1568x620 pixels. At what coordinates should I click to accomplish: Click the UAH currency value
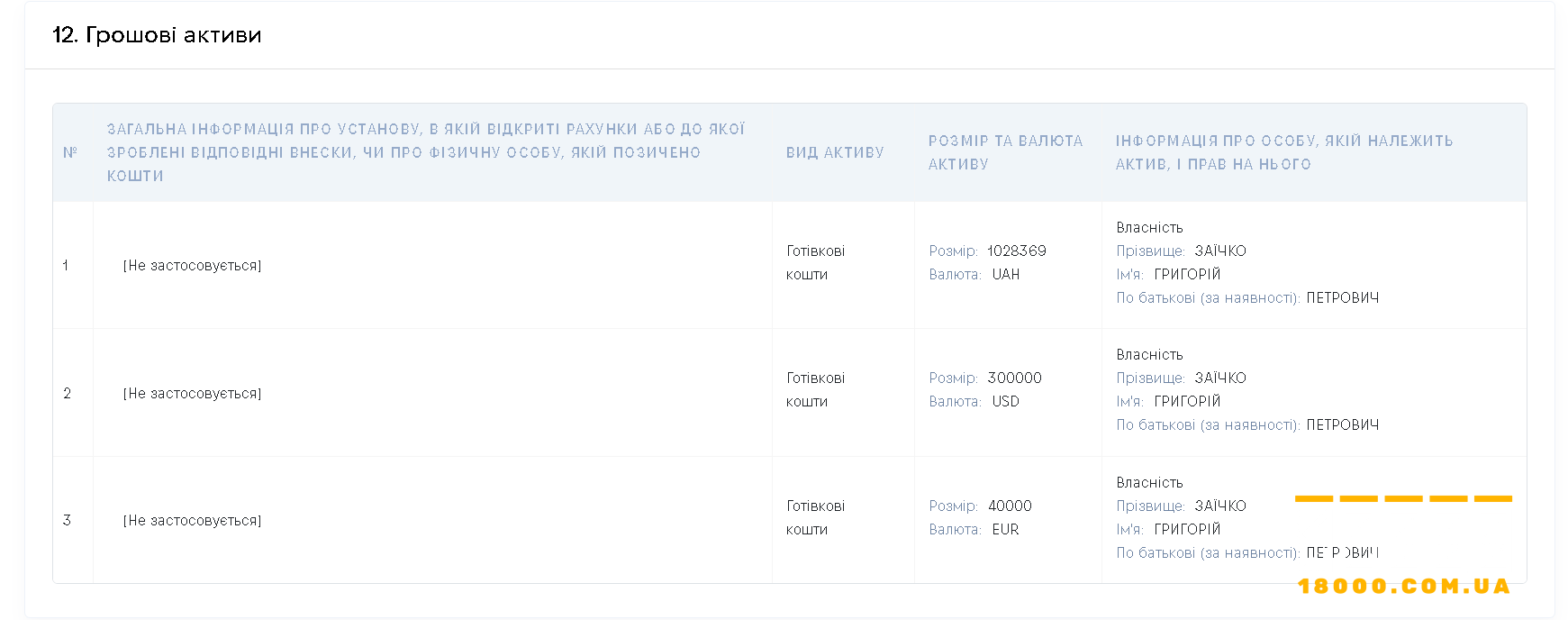point(1006,274)
